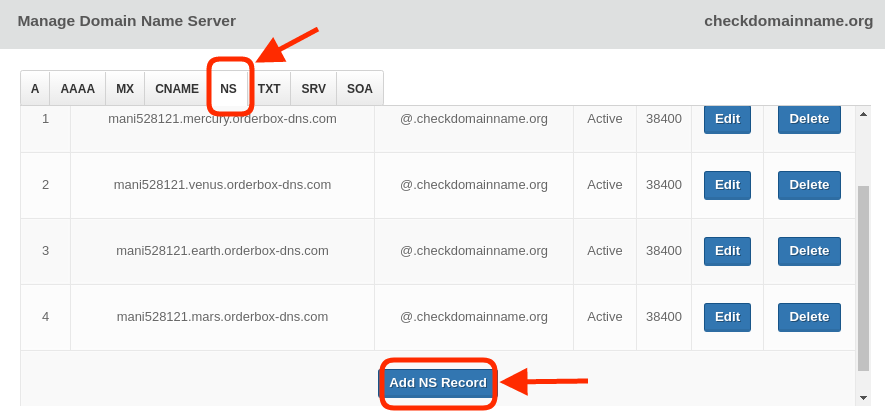Click the vertical scrollbar thumb
The image size is (885, 417).
click(863, 278)
